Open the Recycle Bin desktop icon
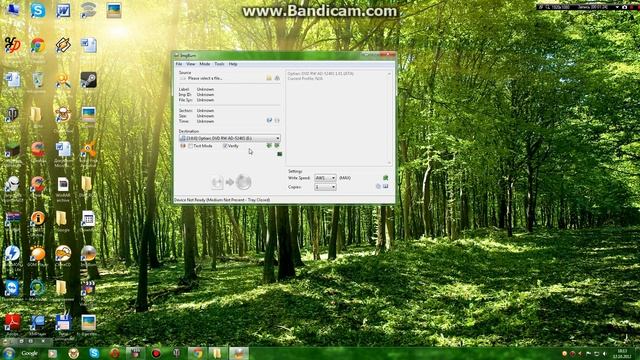This screenshot has height=360, width=640. [38, 80]
